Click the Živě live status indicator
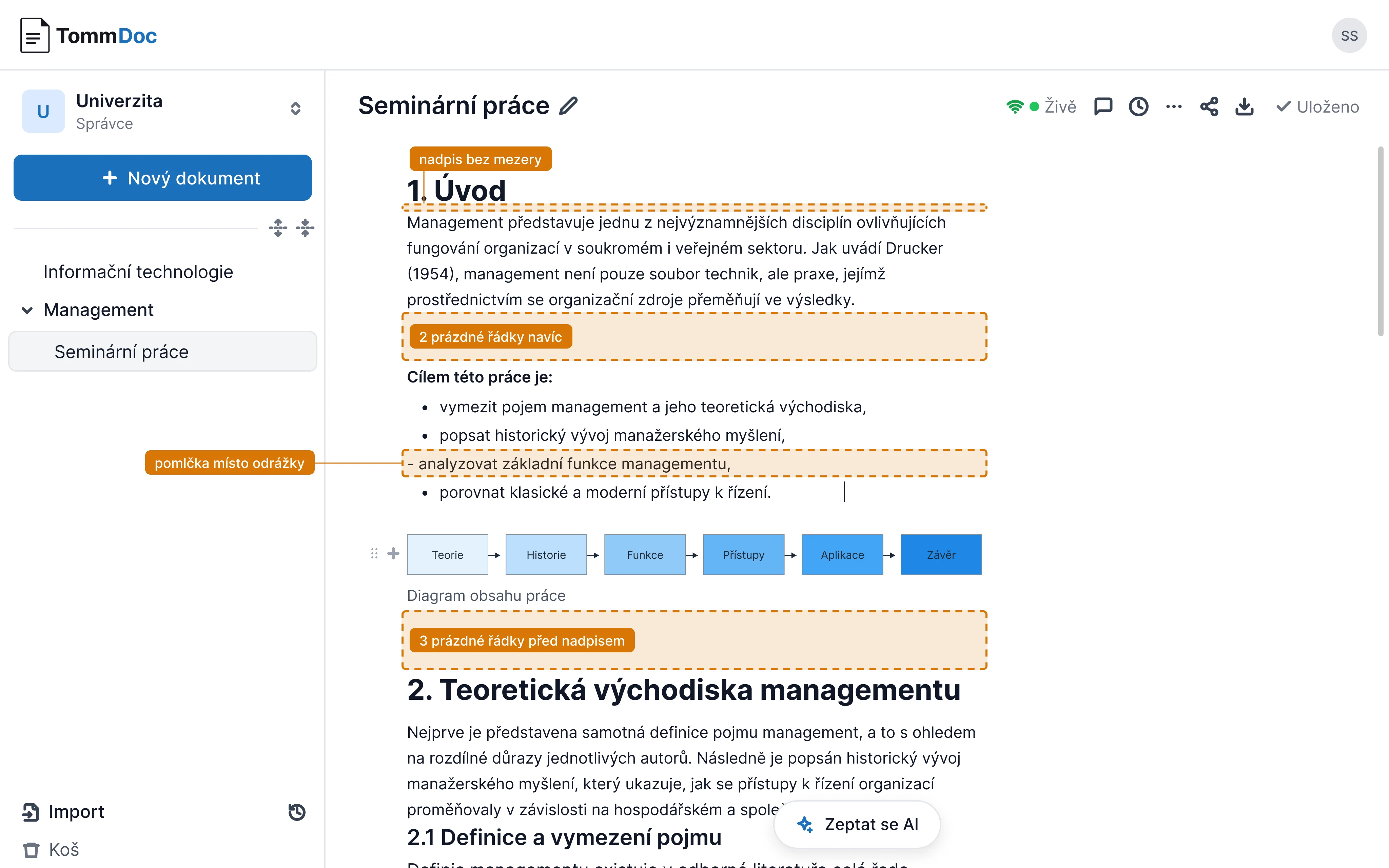This screenshot has width=1389, height=868. click(x=1053, y=107)
